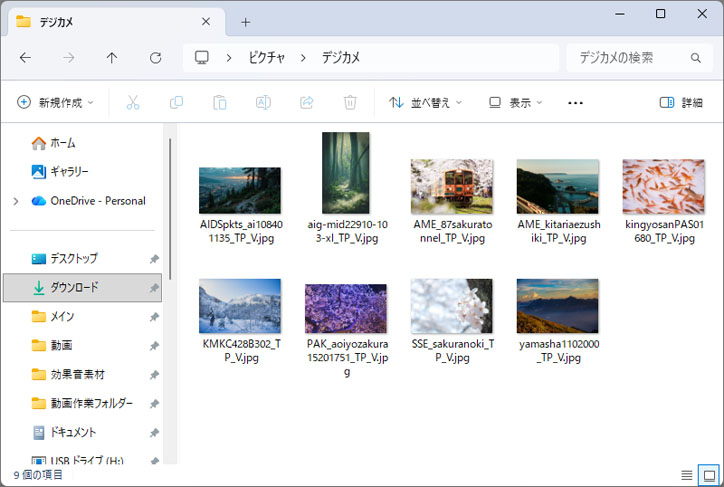Click the Copy icon in toolbar

pyautogui.click(x=177, y=102)
